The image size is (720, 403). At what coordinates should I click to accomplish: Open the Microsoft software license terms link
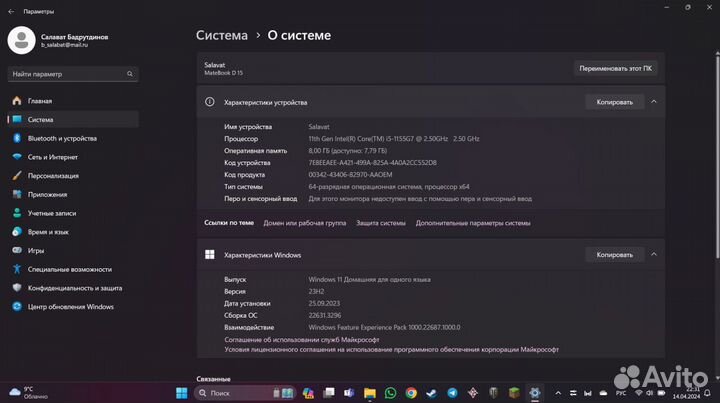point(391,350)
